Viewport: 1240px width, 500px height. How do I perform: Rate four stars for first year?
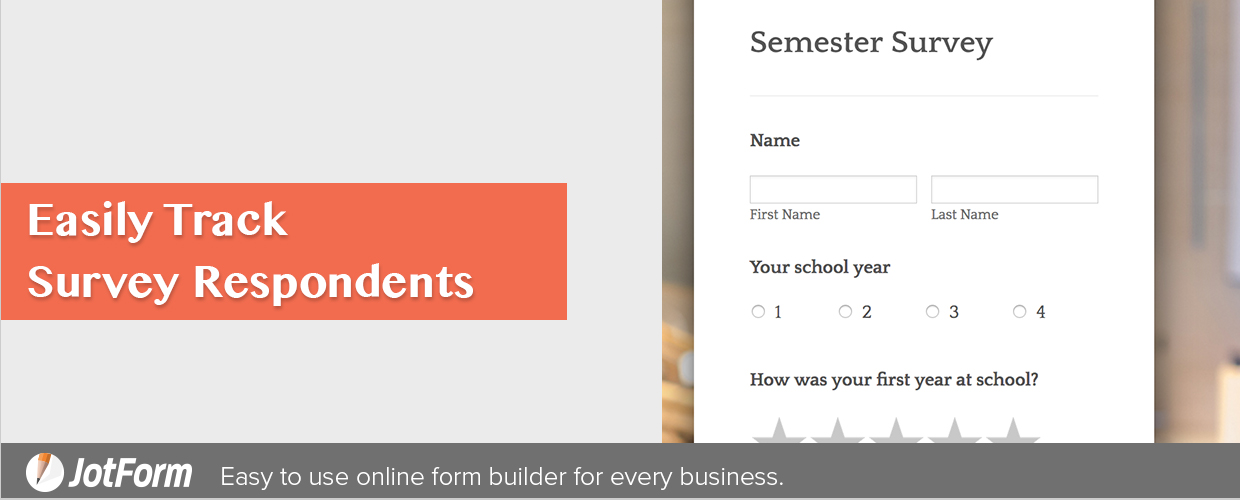[x=955, y=432]
